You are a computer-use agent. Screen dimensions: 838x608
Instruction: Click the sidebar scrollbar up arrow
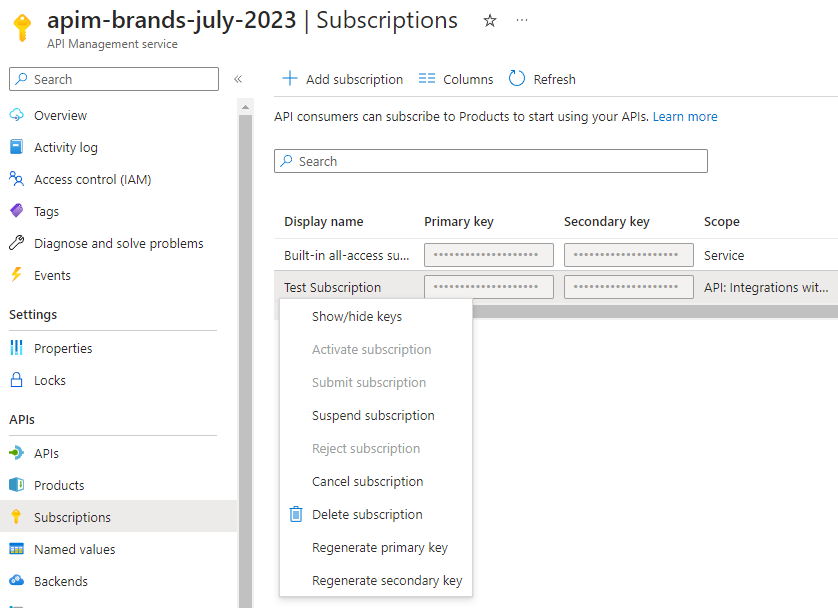point(245,107)
